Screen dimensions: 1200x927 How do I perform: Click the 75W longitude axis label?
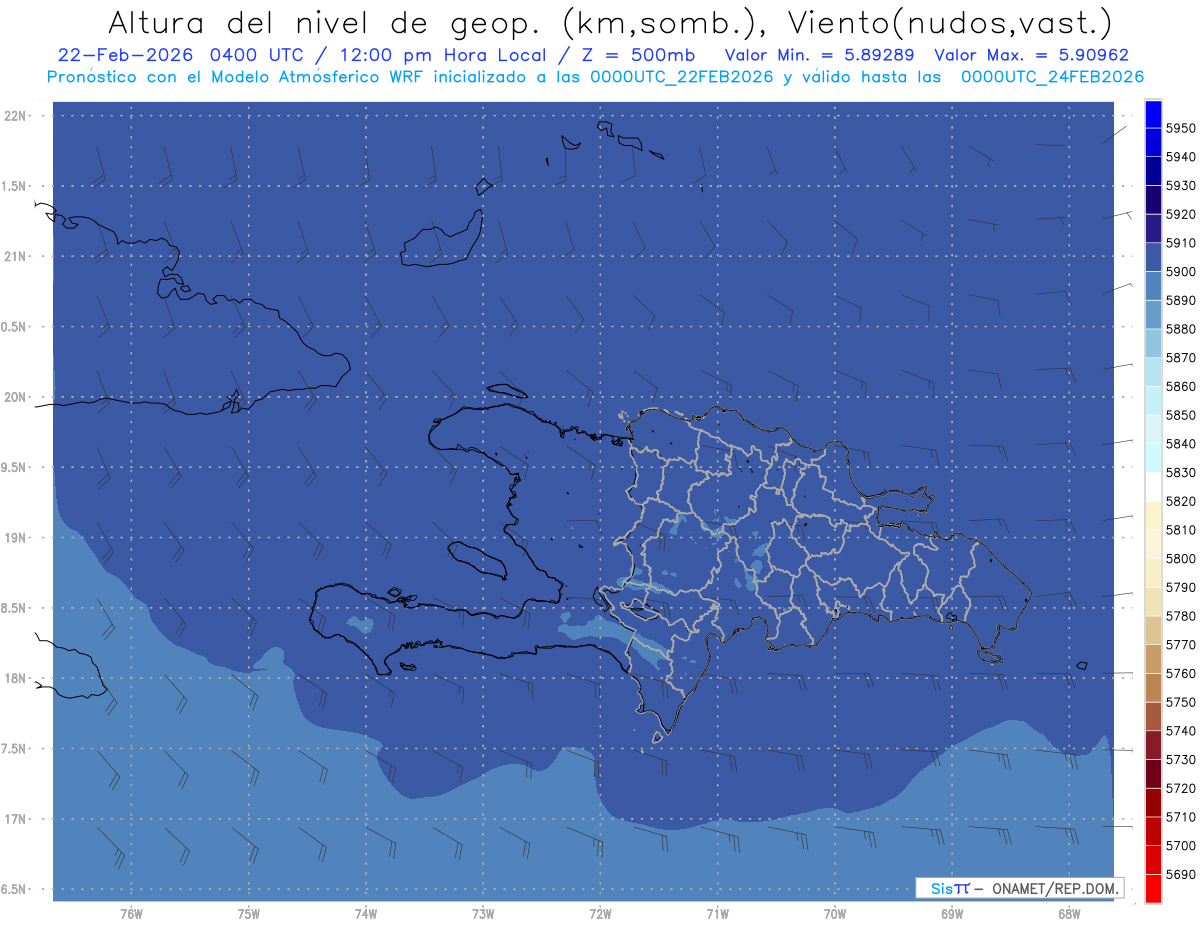pos(249,914)
